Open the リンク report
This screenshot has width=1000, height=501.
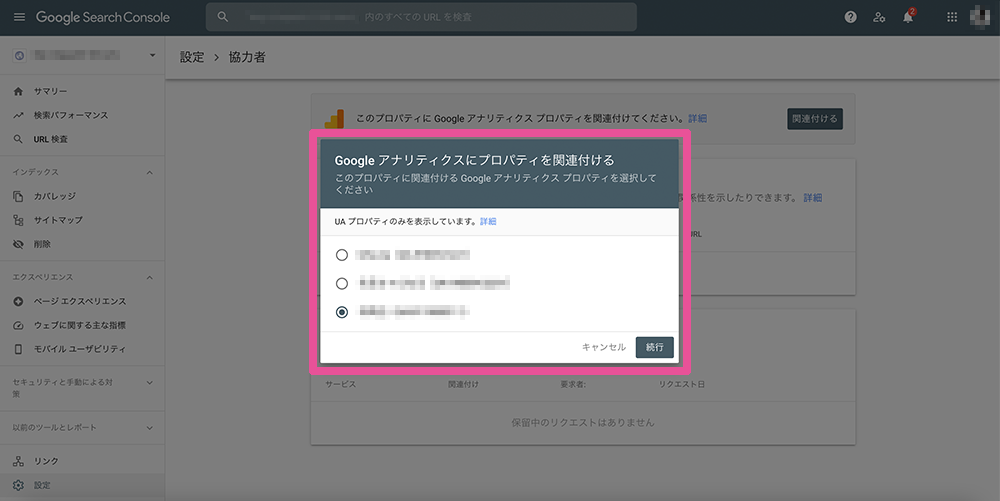(46, 461)
